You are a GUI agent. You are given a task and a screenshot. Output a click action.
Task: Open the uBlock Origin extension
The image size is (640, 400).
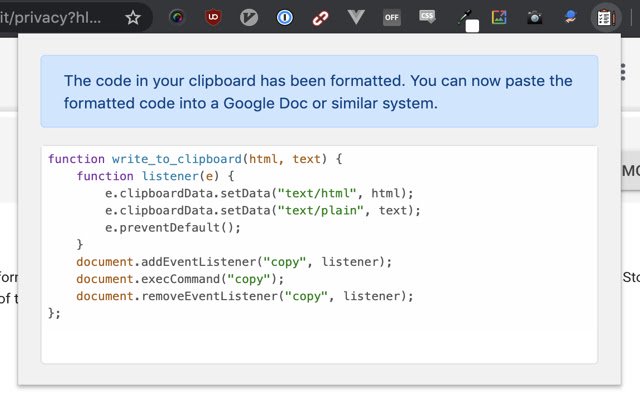click(x=213, y=17)
